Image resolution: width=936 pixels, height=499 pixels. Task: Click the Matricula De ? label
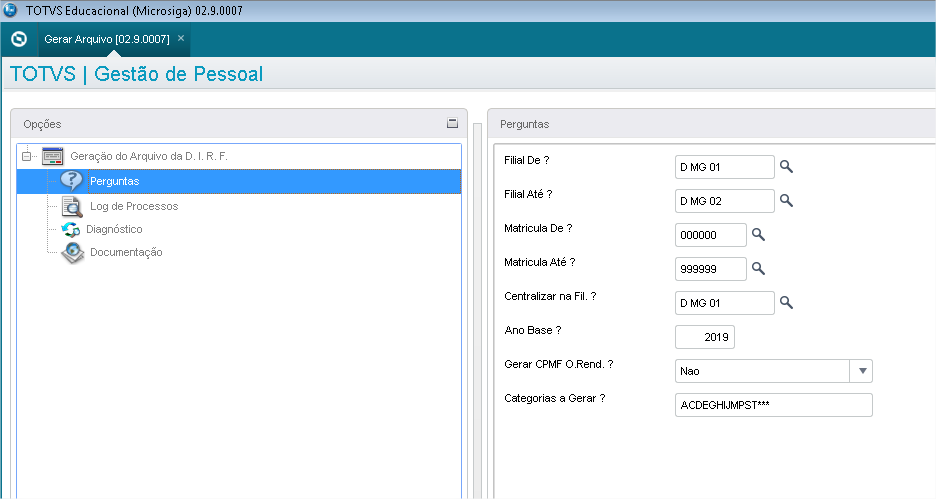click(538, 228)
